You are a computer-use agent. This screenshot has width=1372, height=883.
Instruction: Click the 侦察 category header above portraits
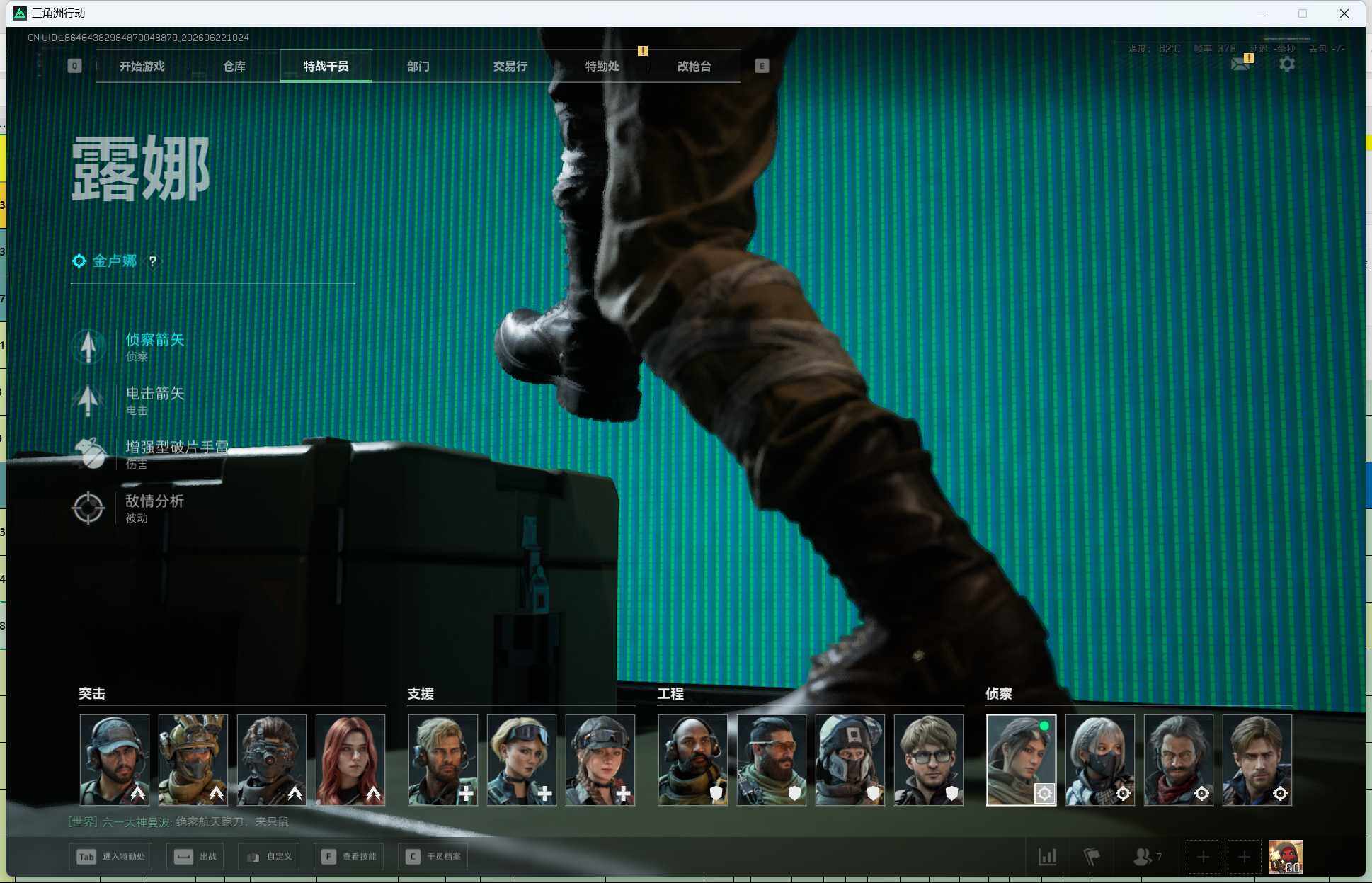pyautogui.click(x=999, y=694)
